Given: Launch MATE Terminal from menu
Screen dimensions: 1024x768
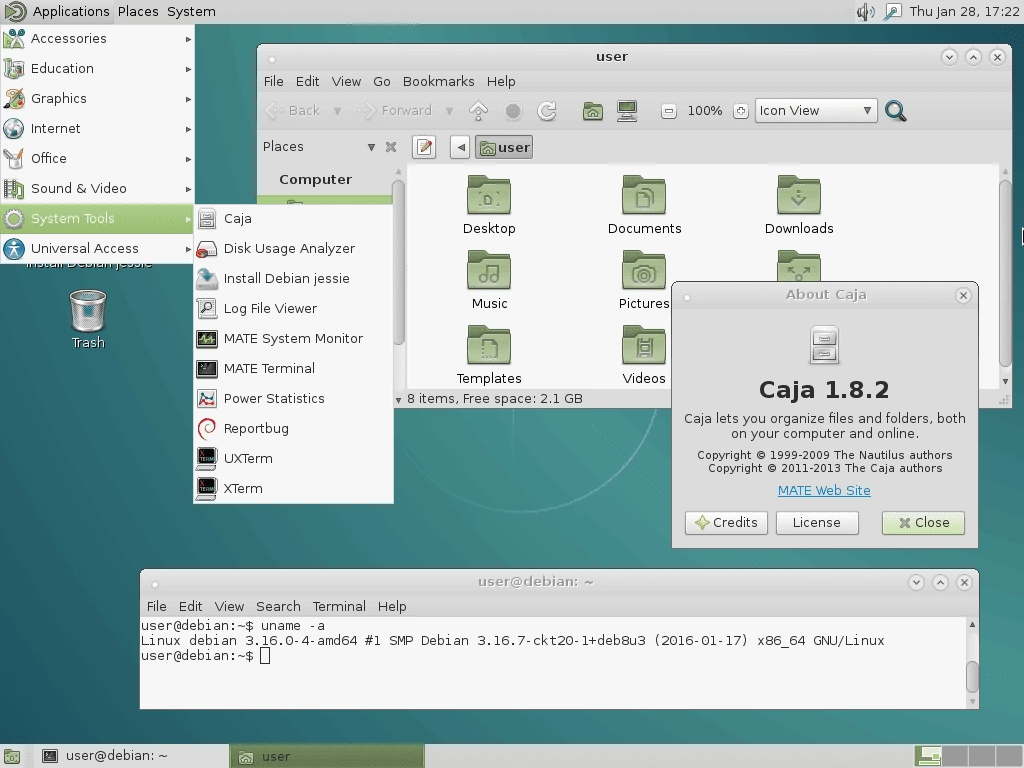Looking at the screenshot, I should coord(293,369).
